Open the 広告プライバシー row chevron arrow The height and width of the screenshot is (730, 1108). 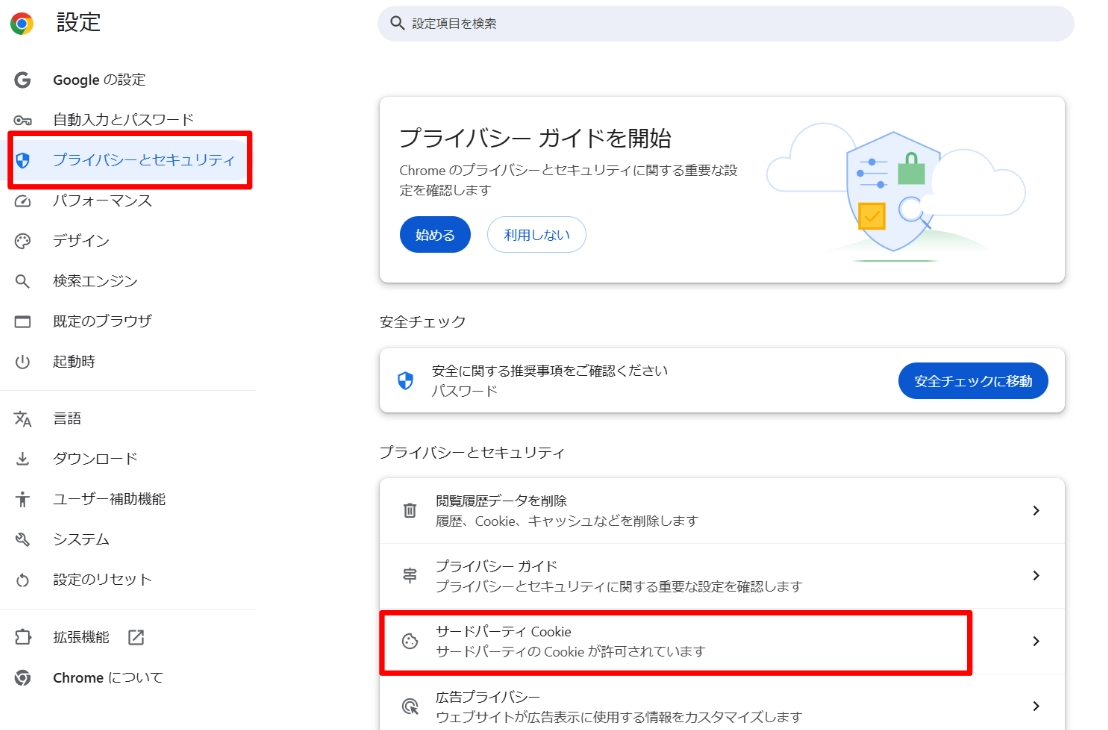[x=1036, y=706]
